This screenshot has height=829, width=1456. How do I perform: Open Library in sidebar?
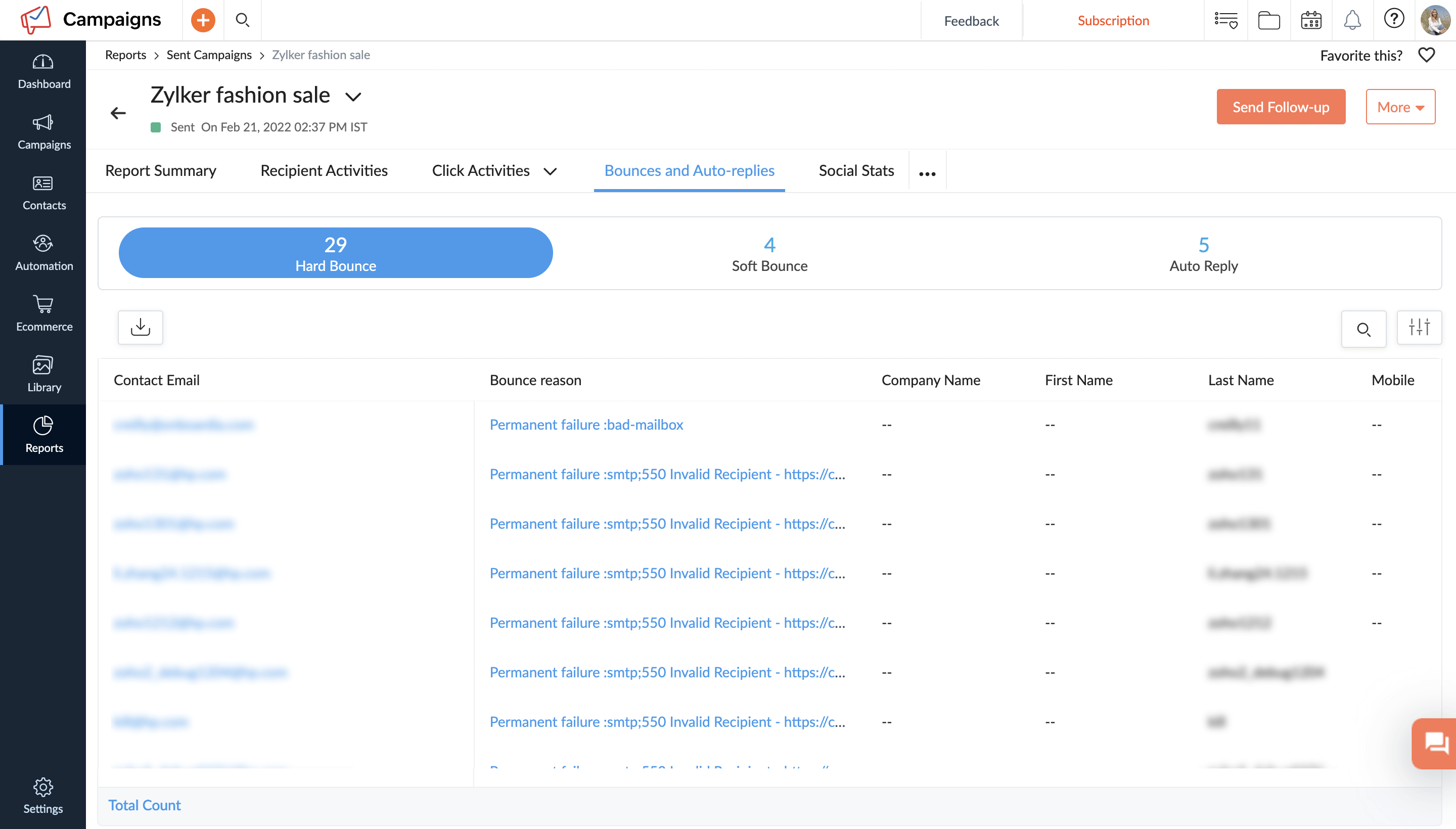coord(43,374)
